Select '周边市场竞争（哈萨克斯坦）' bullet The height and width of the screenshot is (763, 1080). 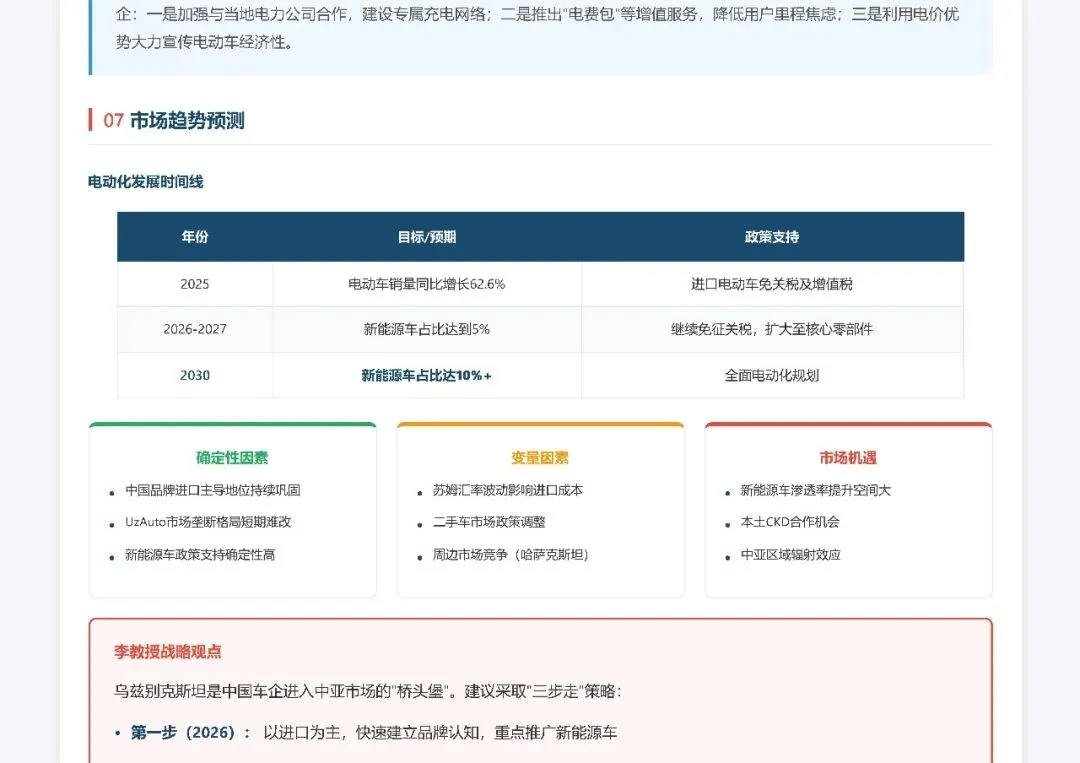[511, 555]
